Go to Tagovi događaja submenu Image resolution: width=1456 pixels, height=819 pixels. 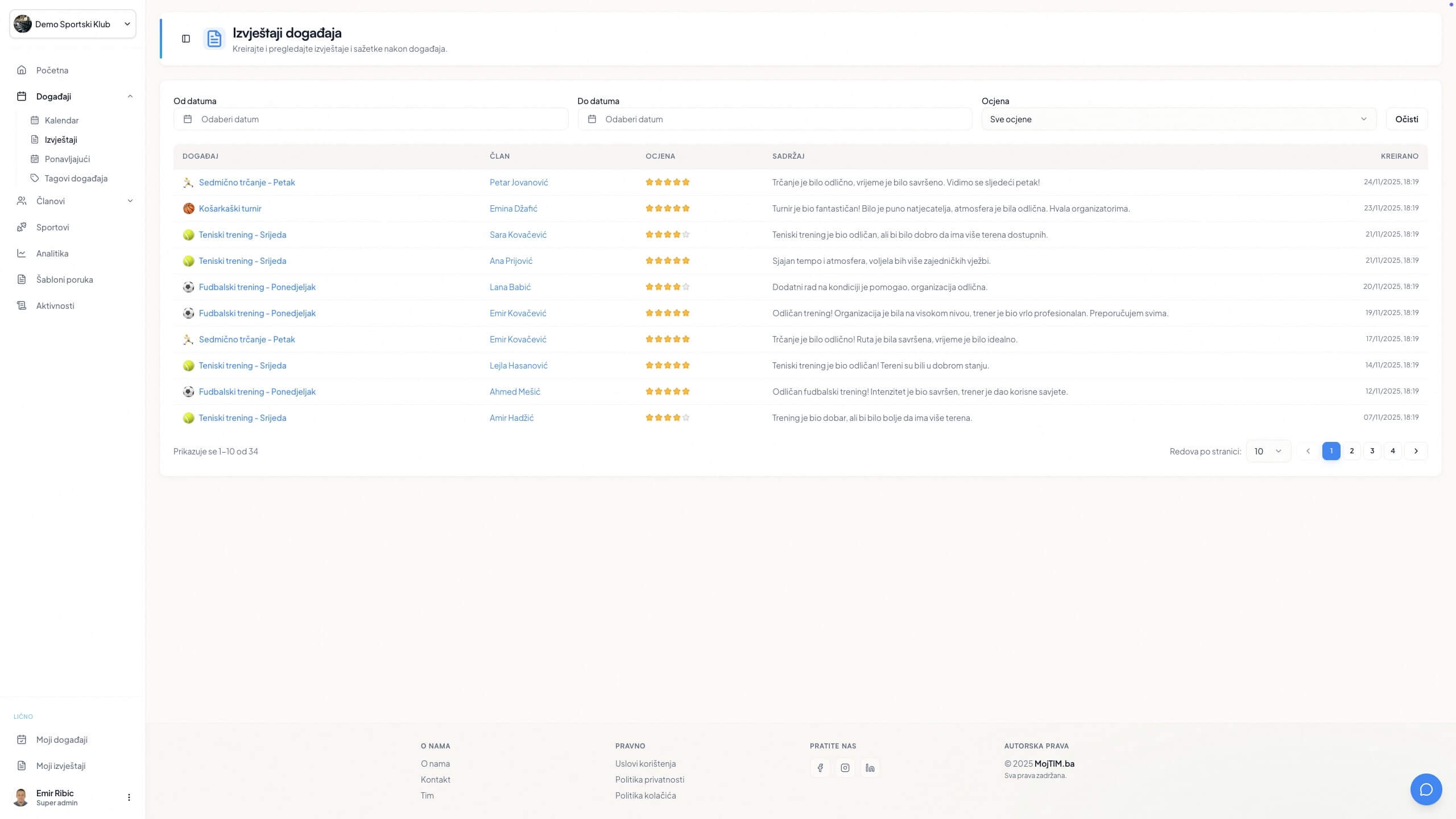pyautogui.click(x=76, y=178)
